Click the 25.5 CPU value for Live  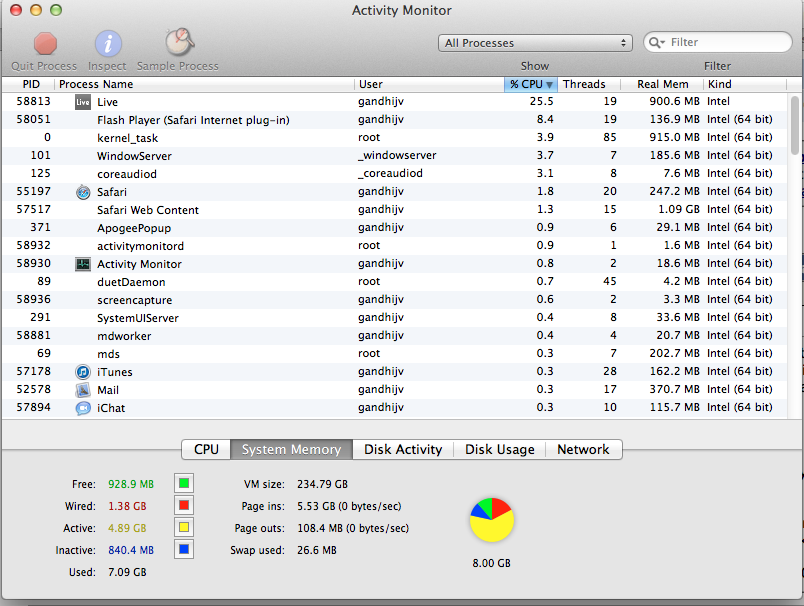coord(541,102)
